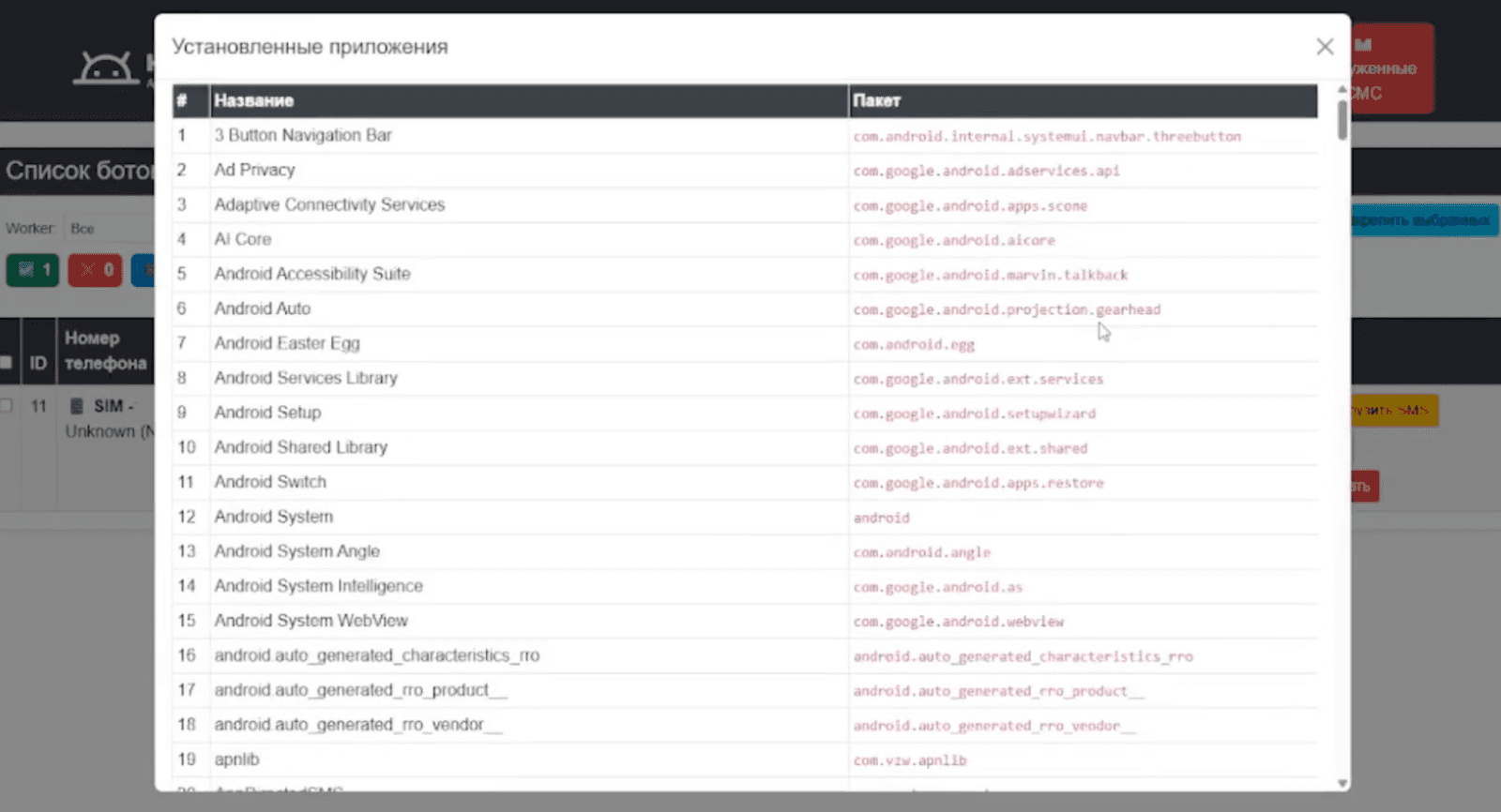Click package com.google.android.ext.shared

point(970,448)
